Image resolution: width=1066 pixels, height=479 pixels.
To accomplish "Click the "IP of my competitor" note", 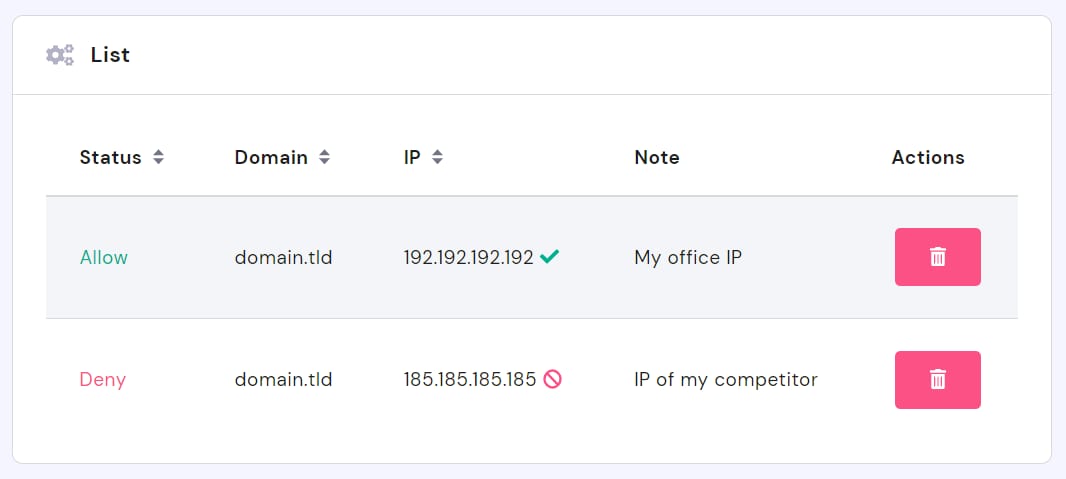I will point(726,380).
